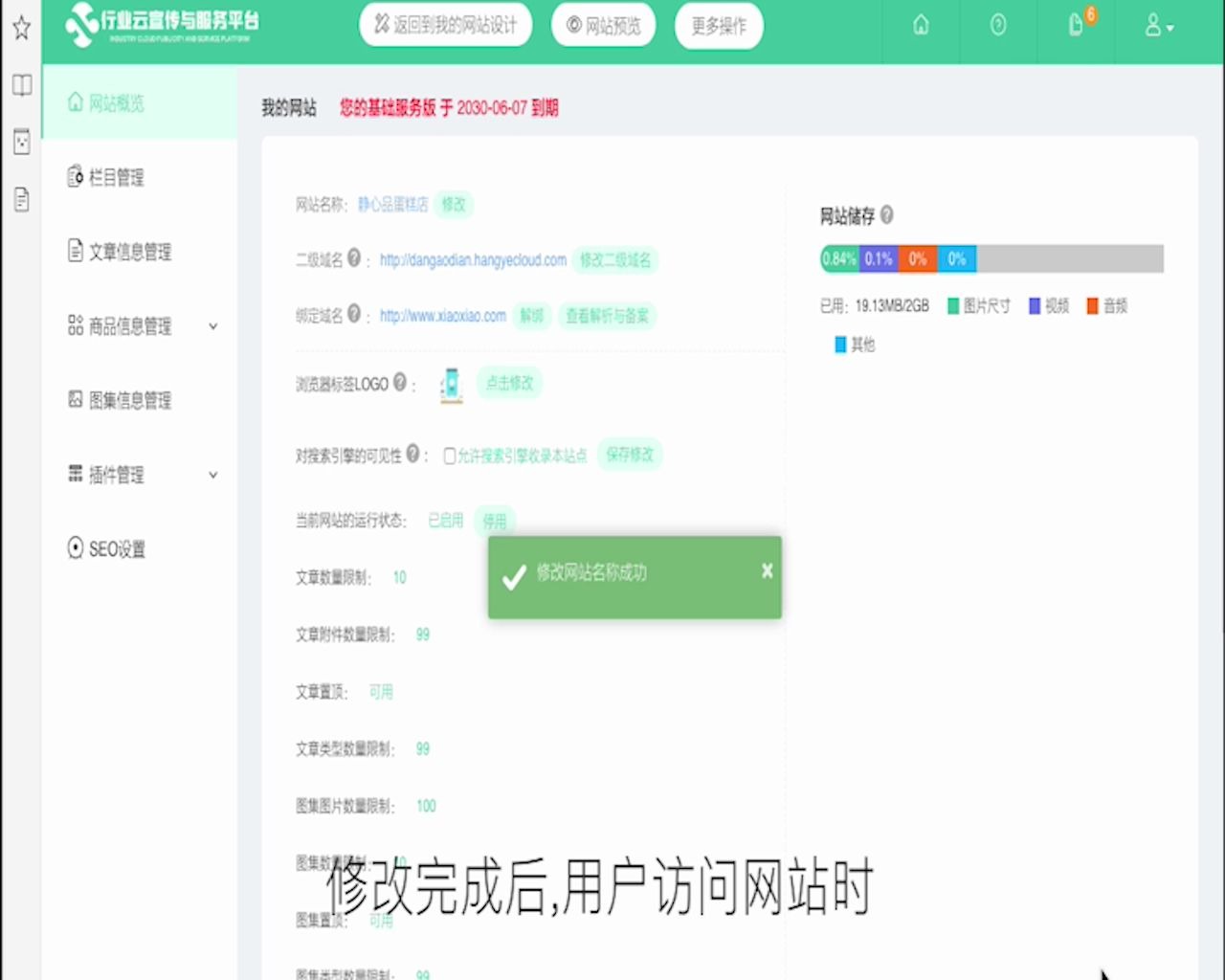Viewport: 1225px width, 980px height.
Task: Click 网站预览 button
Action: coord(604,26)
